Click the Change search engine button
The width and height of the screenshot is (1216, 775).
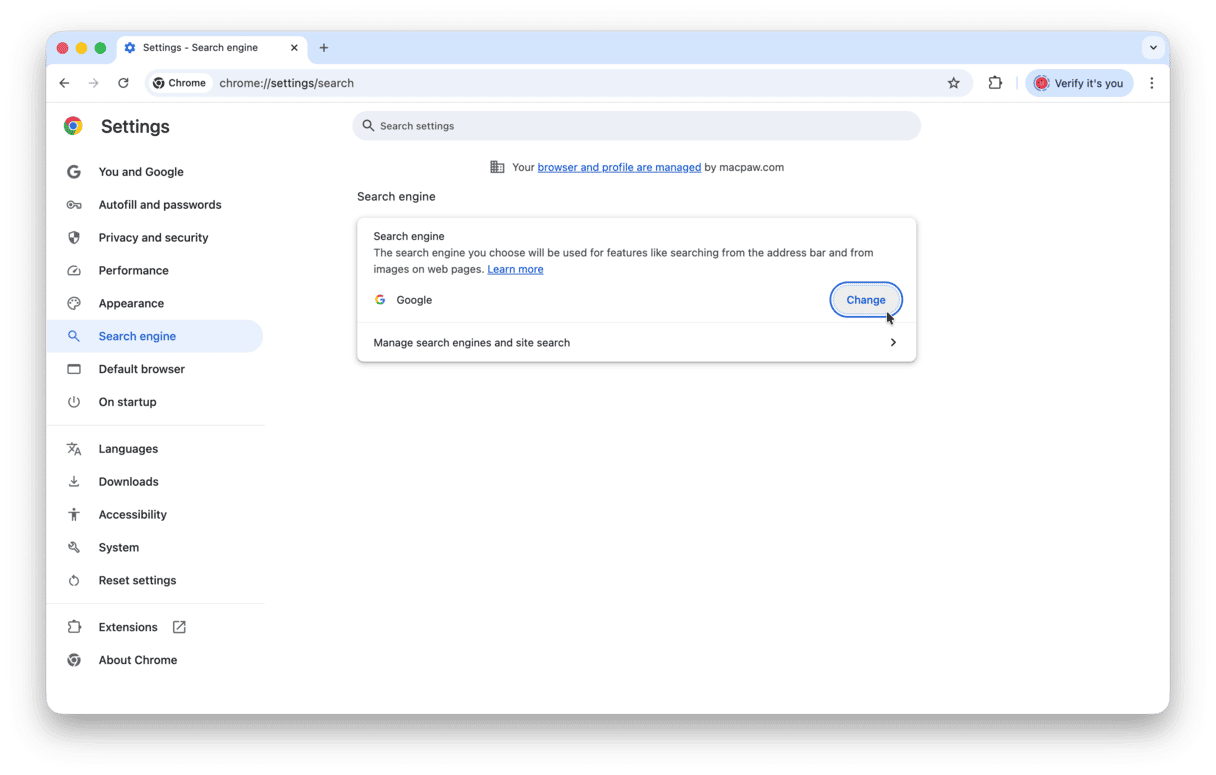(x=865, y=300)
